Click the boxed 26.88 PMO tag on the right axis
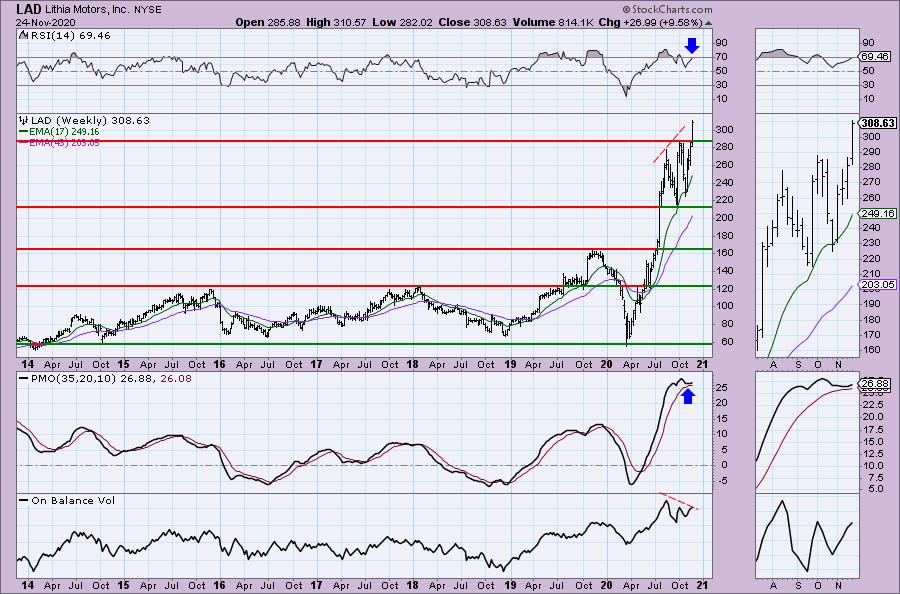Viewport: 900px width, 594px height. click(x=875, y=383)
